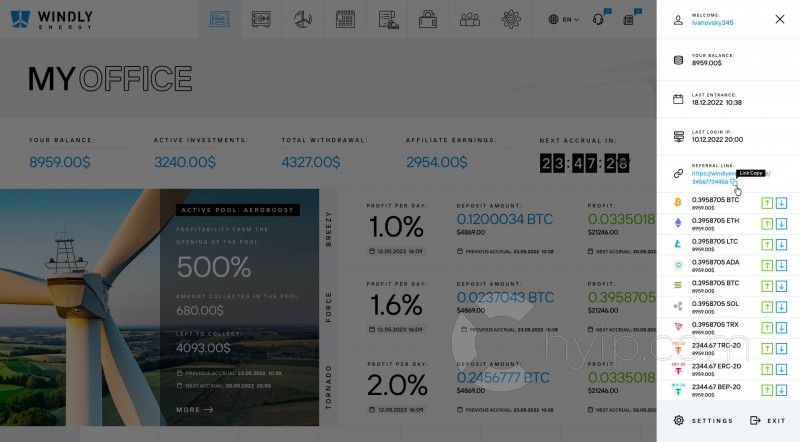Image resolution: width=800 pixels, height=442 pixels.
Task: Close the user side panel
Action: click(780, 19)
